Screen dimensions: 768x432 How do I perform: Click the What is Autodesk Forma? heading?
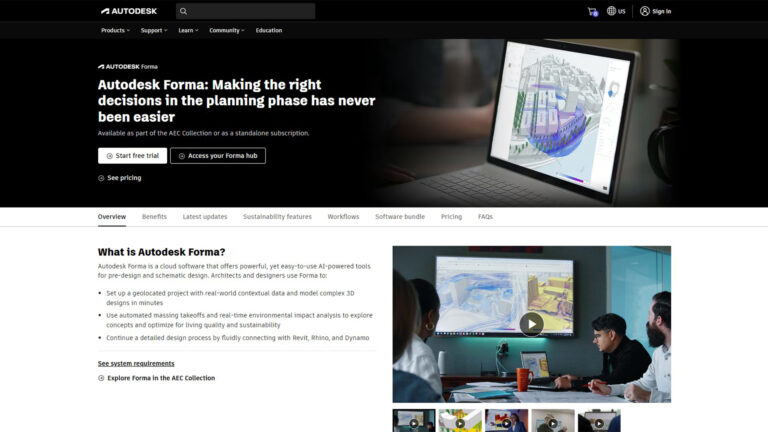pyautogui.click(x=162, y=252)
